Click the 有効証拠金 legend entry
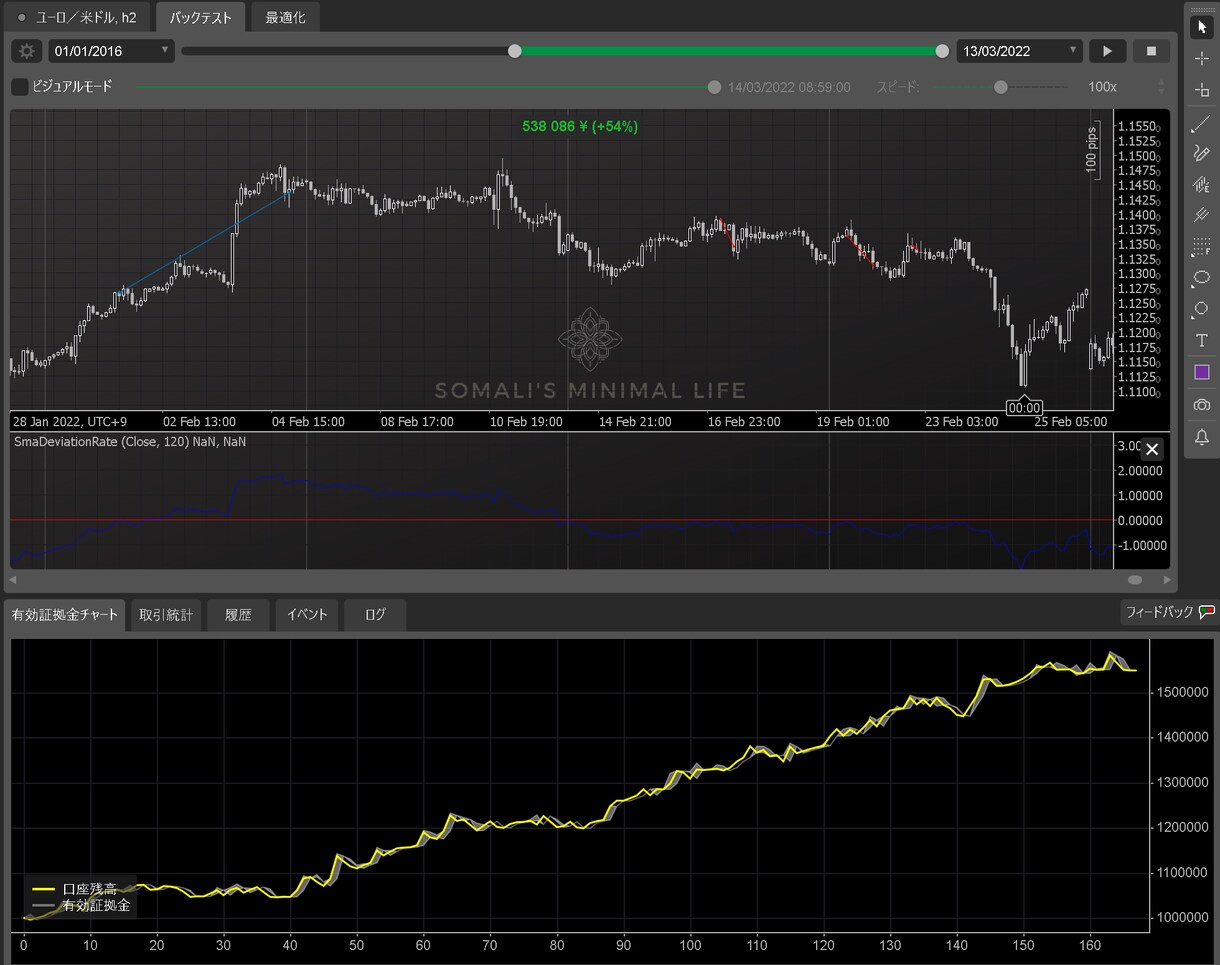The height and width of the screenshot is (965, 1220). (81, 906)
